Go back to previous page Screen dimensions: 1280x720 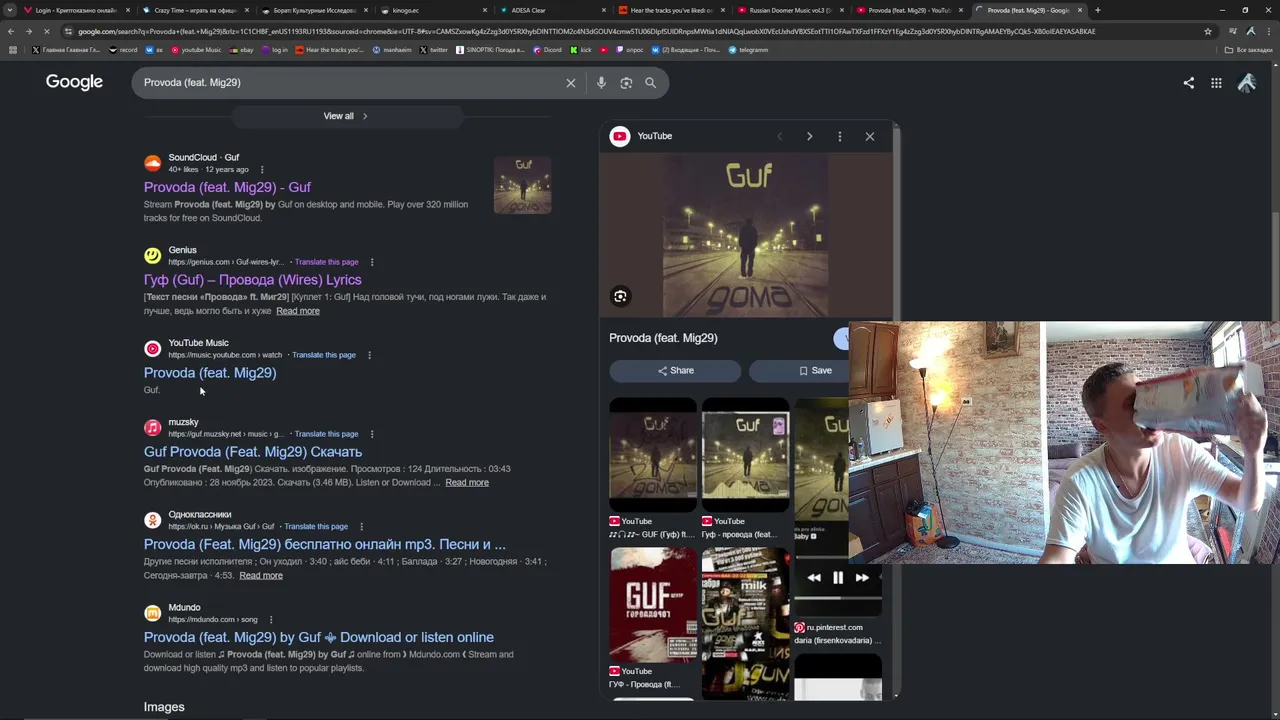[x=11, y=31]
